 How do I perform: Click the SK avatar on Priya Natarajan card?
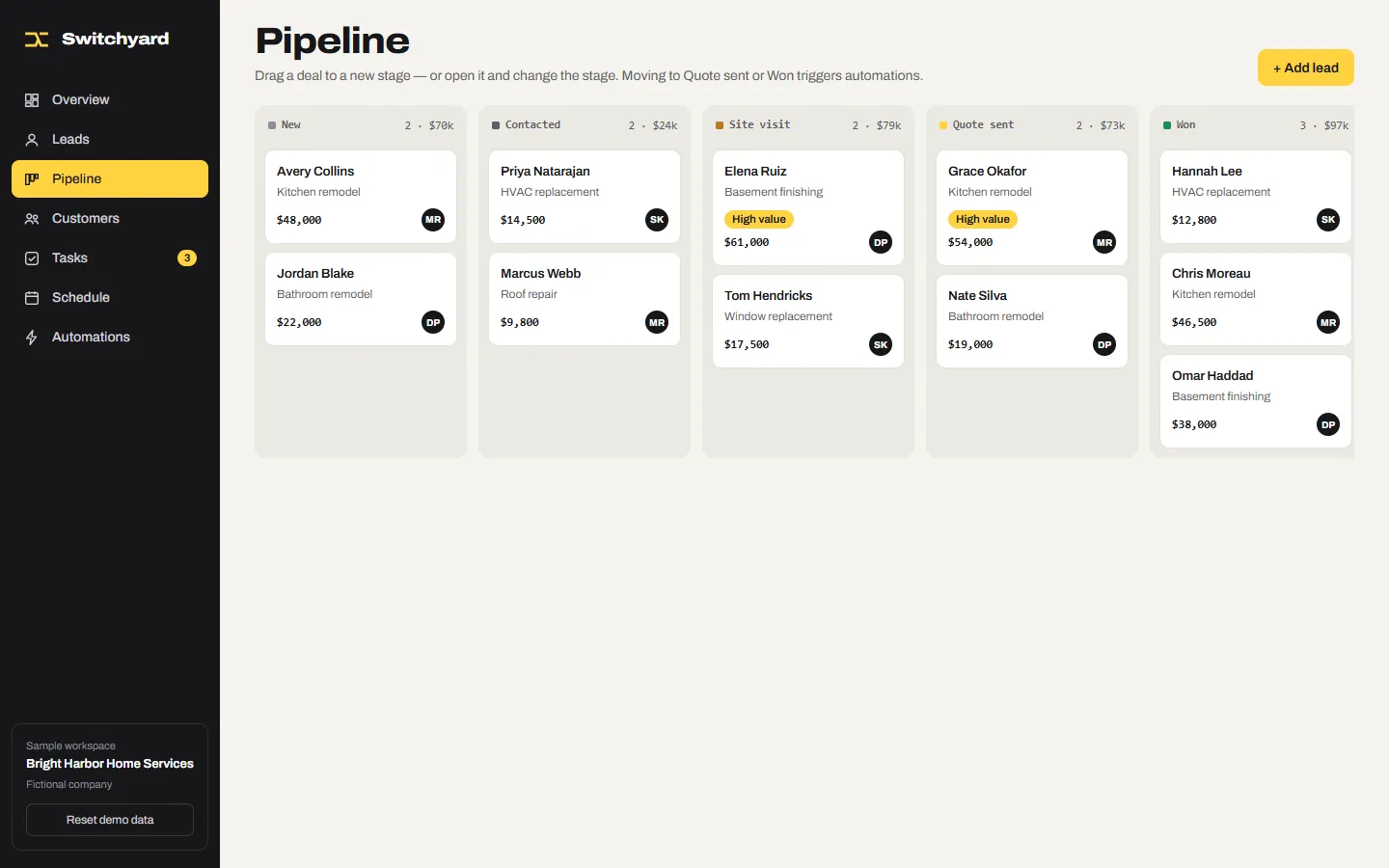click(x=657, y=220)
